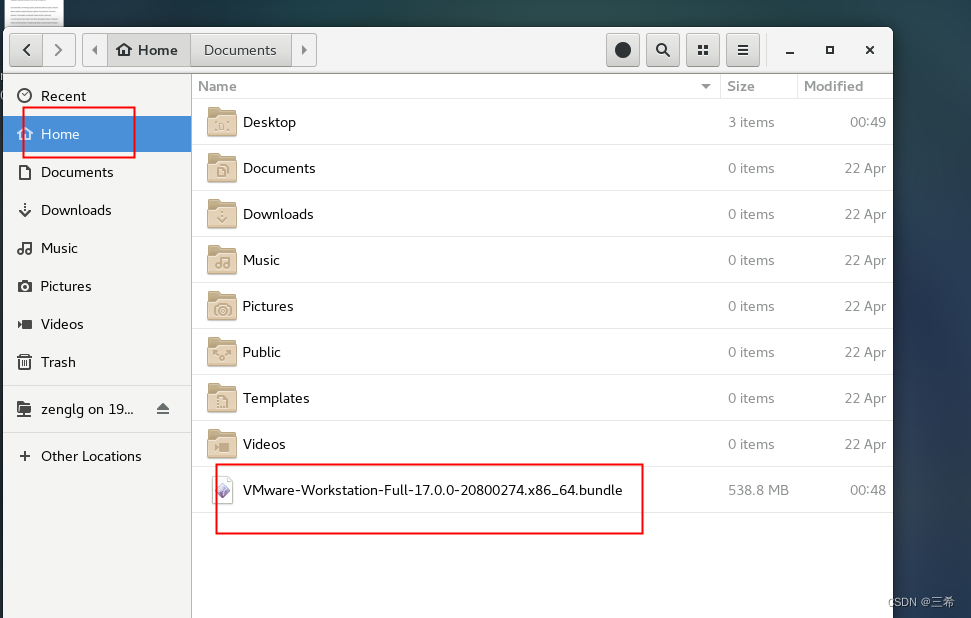The height and width of the screenshot is (618, 971).
Task: Click the eject icon next to zenglg server
Action: click(x=163, y=408)
